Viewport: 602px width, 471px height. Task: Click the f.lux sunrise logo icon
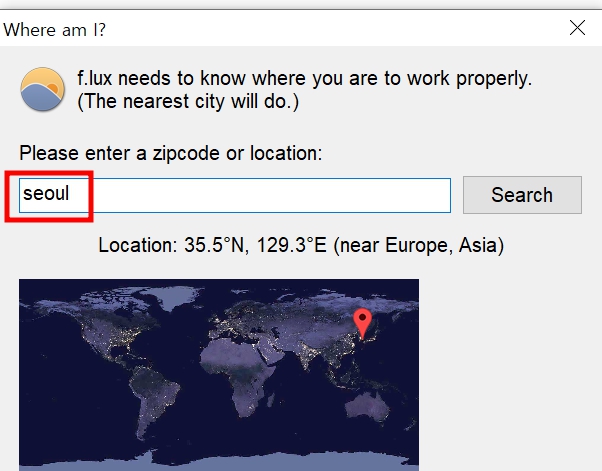42,89
